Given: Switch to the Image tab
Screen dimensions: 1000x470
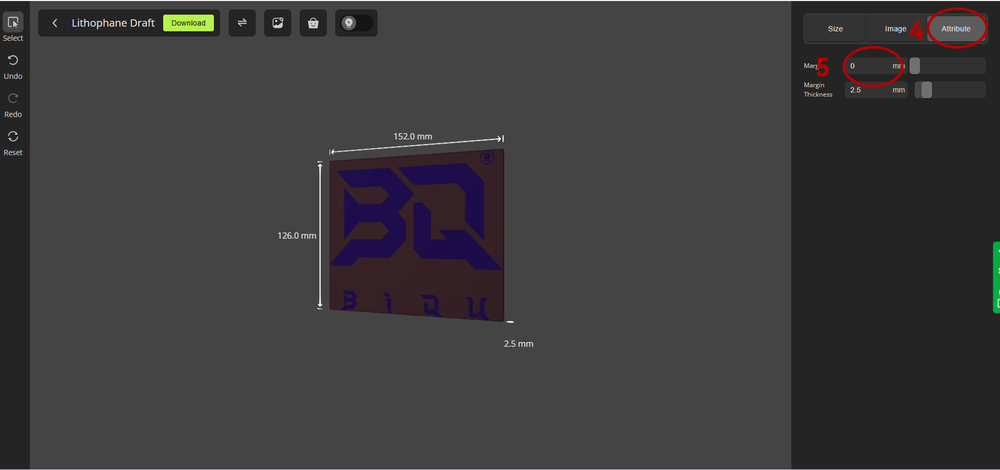Looking at the screenshot, I should tap(895, 29).
